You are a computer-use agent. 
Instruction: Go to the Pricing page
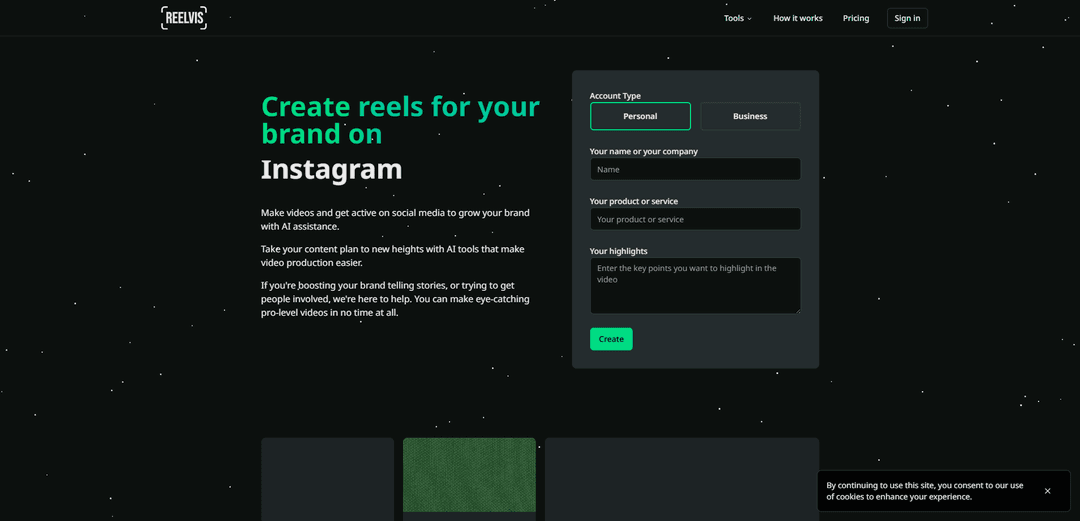855,19
